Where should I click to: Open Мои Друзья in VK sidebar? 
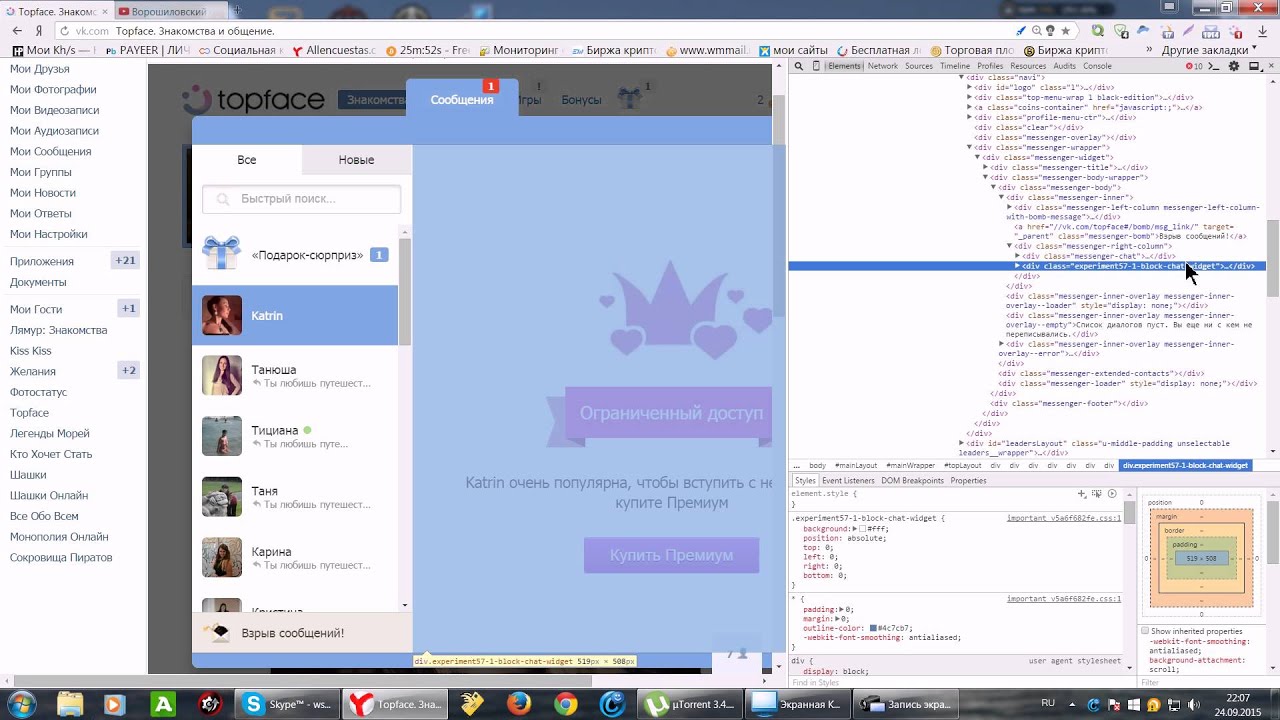pos(39,69)
